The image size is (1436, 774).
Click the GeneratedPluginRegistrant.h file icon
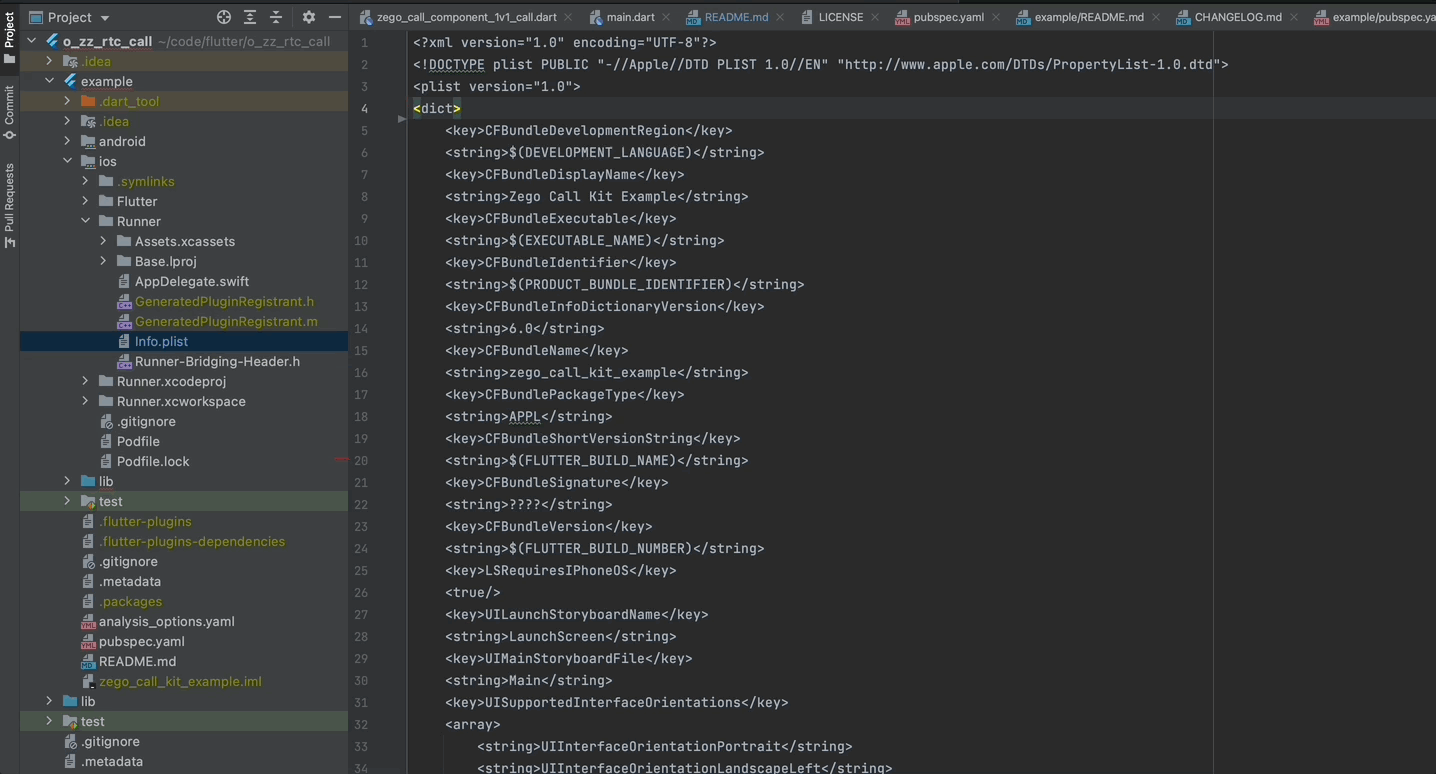124,301
